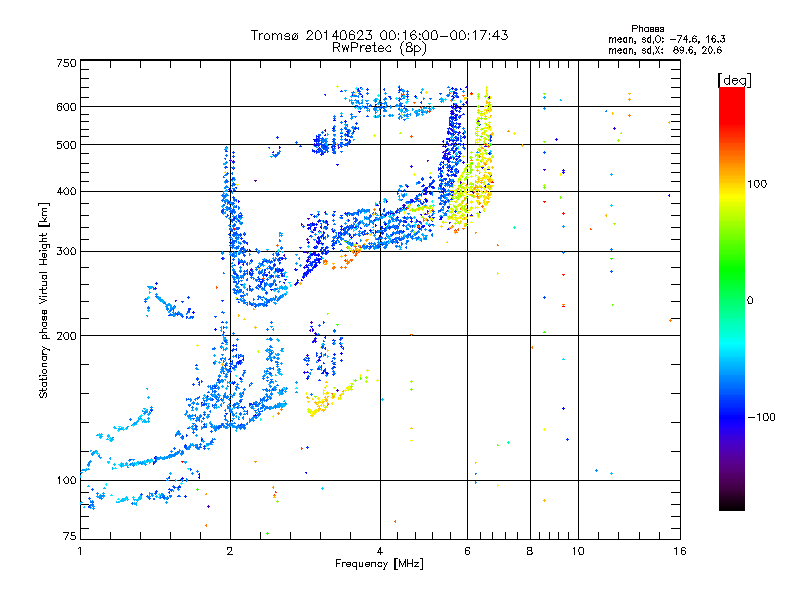Click the x-axis tick label '6'
The width and height of the screenshot is (800, 600).
(x=467, y=551)
